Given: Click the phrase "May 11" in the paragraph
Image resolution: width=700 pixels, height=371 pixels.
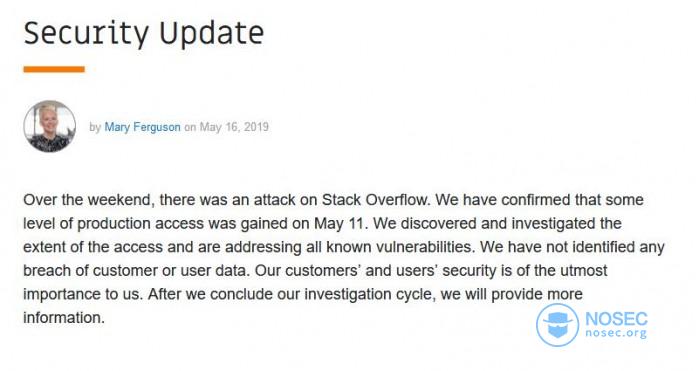Looking at the screenshot, I should click(x=340, y=223).
